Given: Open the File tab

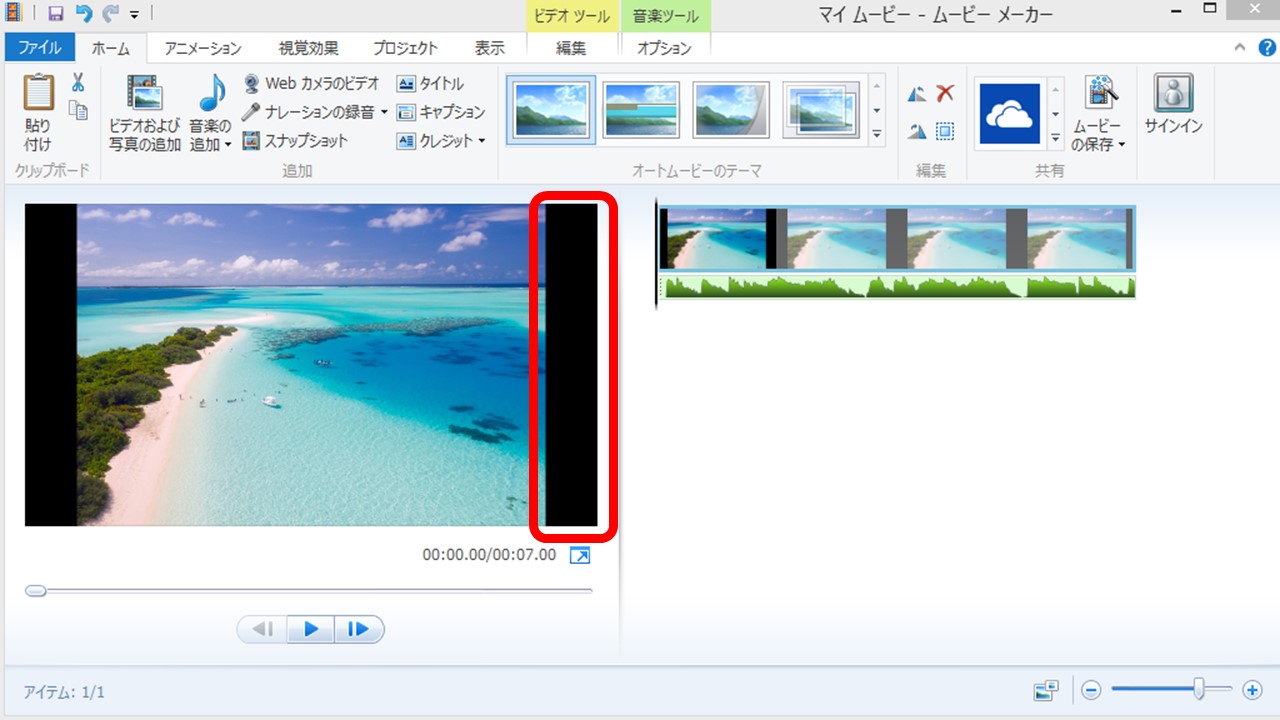Looking at the screenshot, I should [x=40, y=47].
